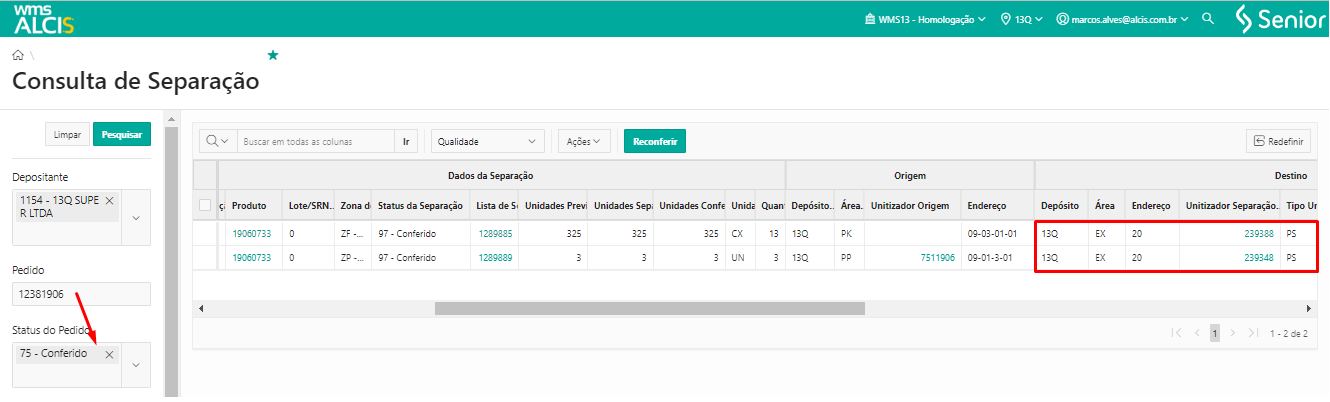Go to previous page pagination arrow

coord(1196,333)
